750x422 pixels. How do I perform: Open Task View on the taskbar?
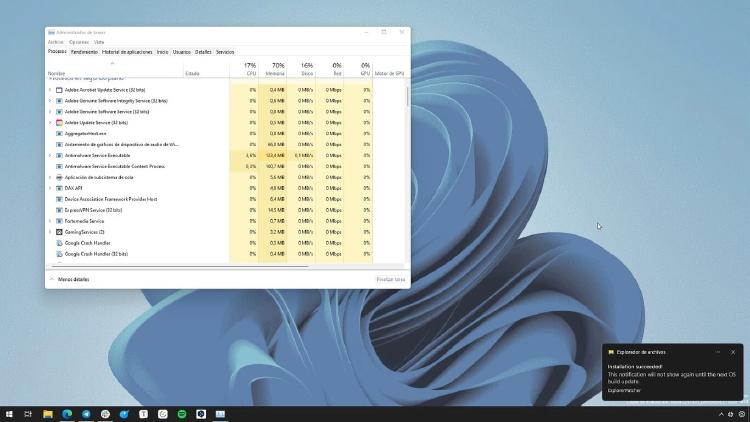tap(28, 413)
